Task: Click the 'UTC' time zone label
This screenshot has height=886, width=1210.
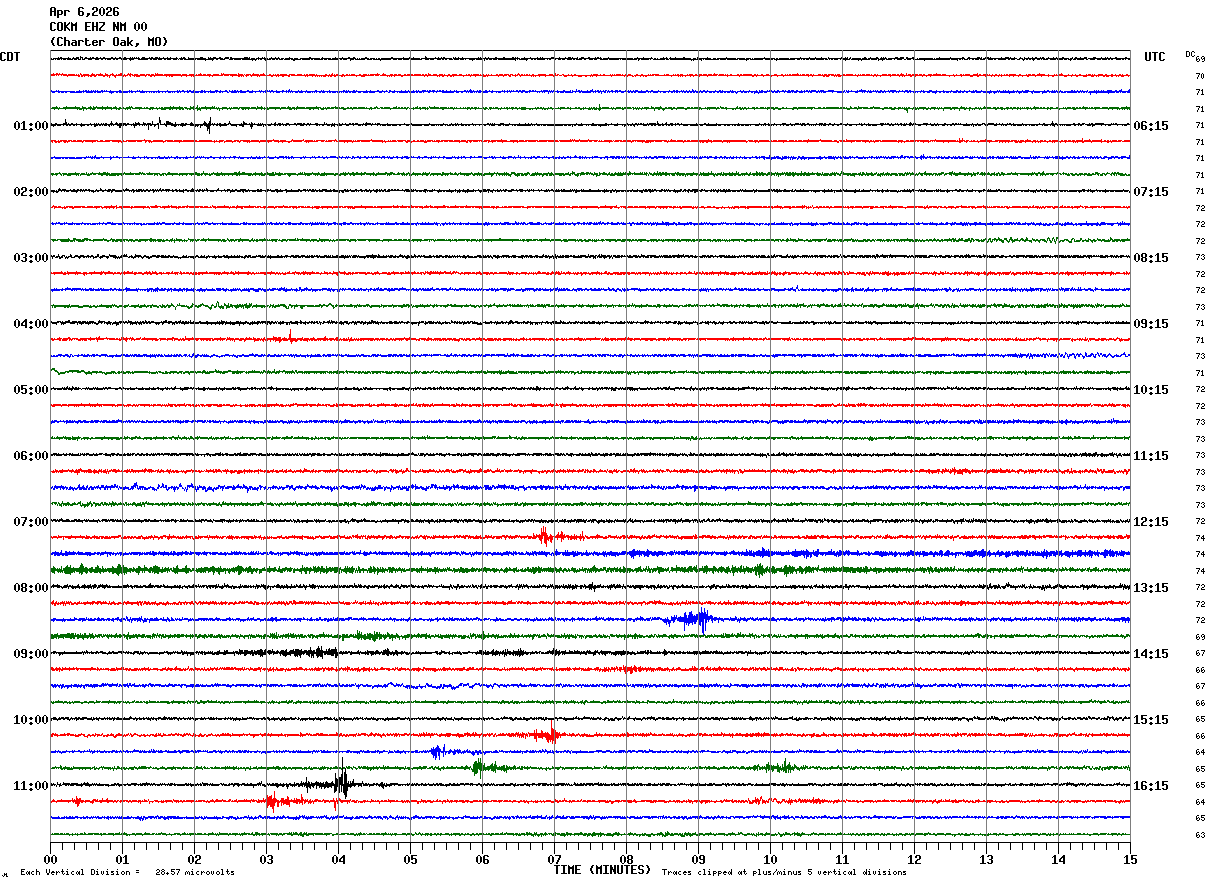Action: [x=1155, y=57]
